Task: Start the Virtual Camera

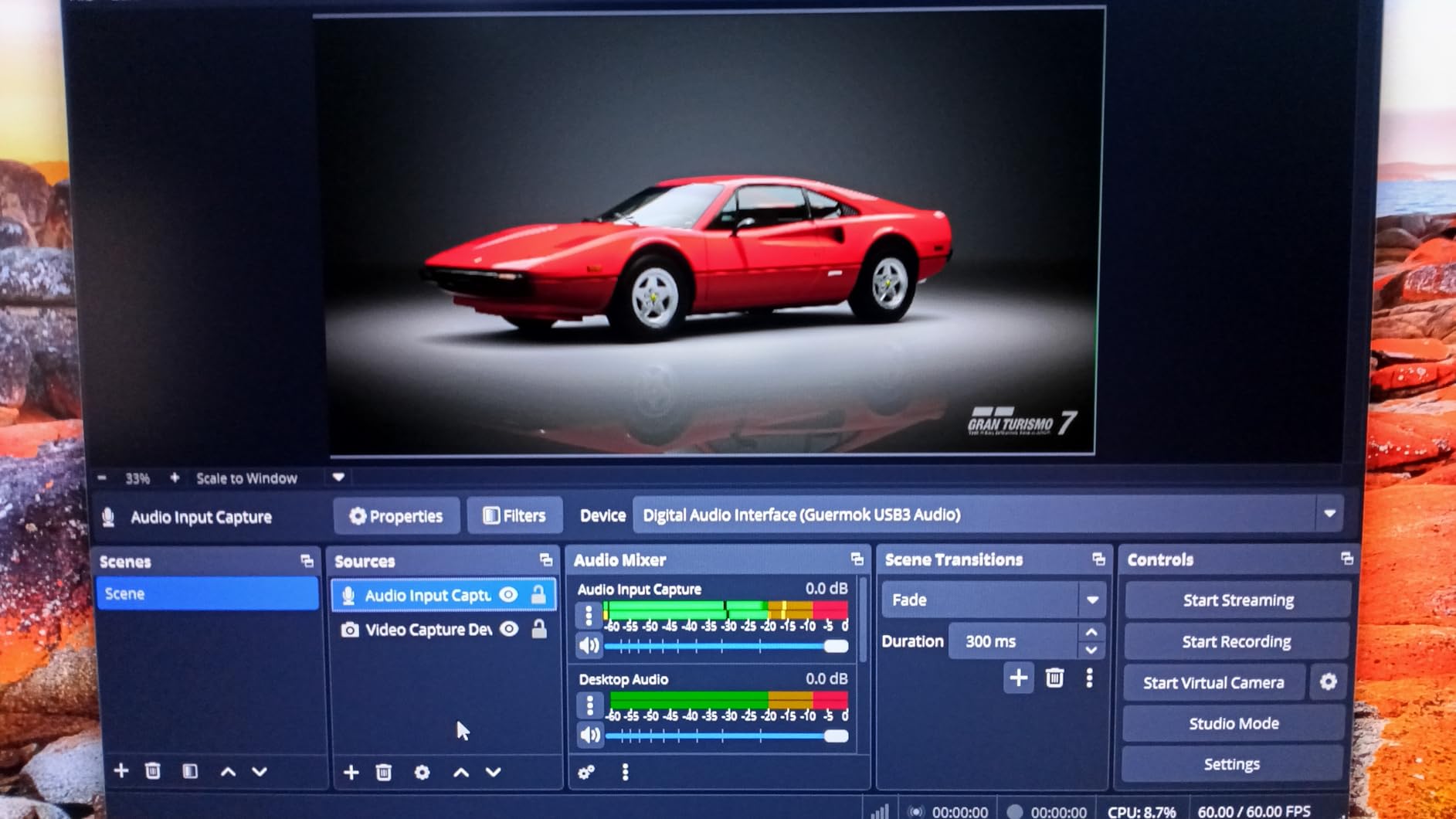Action: tap(1213, 682)
